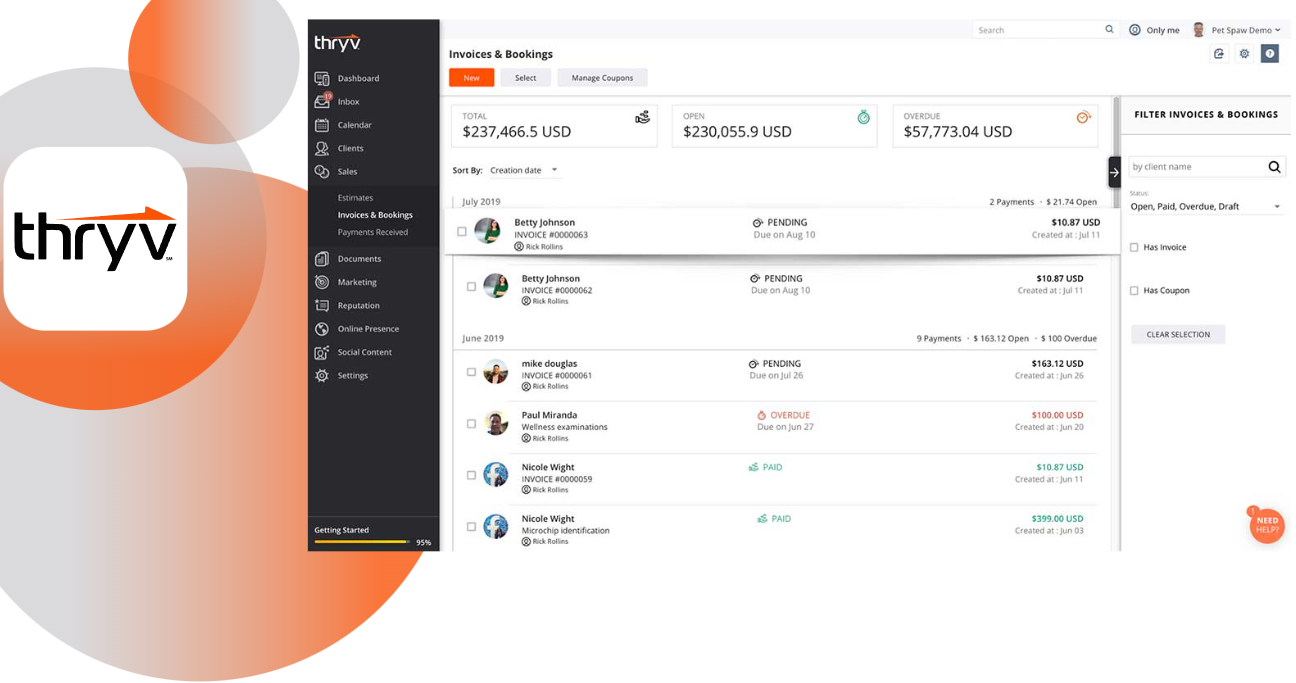Tick checkbox for mike douglas invoice

[471, 372]
